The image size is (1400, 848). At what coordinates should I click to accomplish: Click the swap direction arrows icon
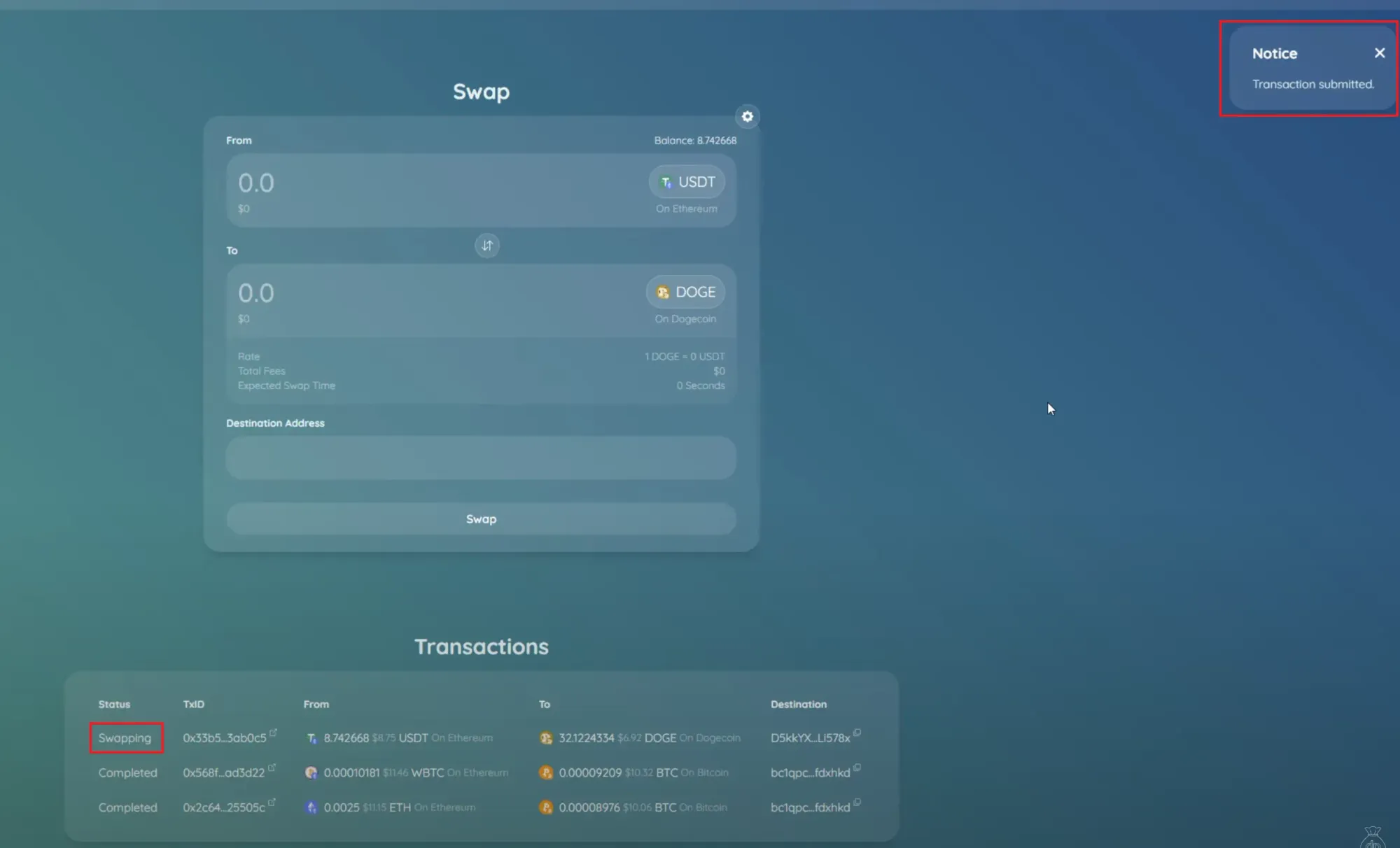point(487,246)
